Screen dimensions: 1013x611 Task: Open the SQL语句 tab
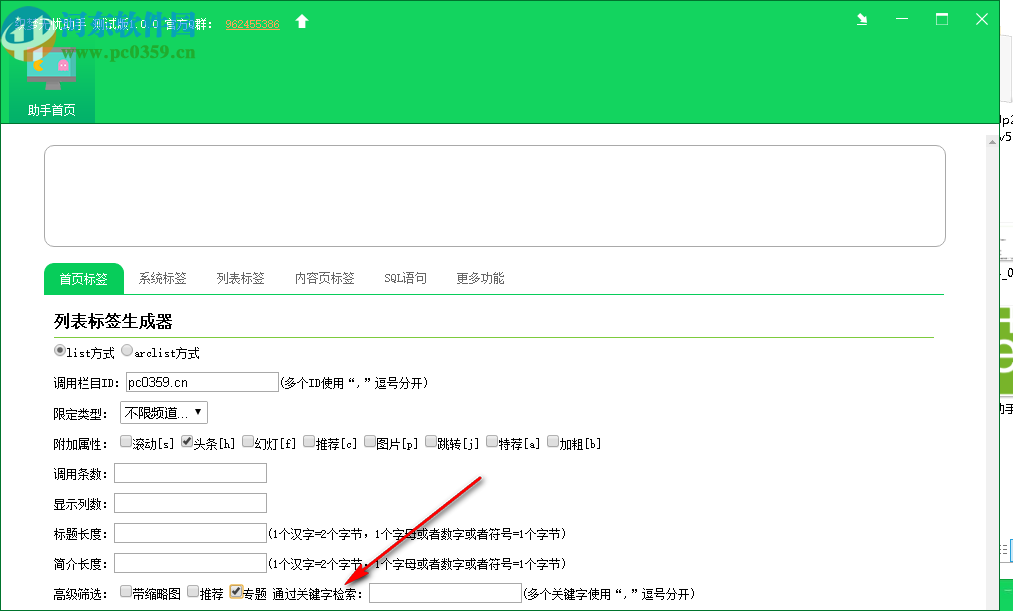coord(405,278)
